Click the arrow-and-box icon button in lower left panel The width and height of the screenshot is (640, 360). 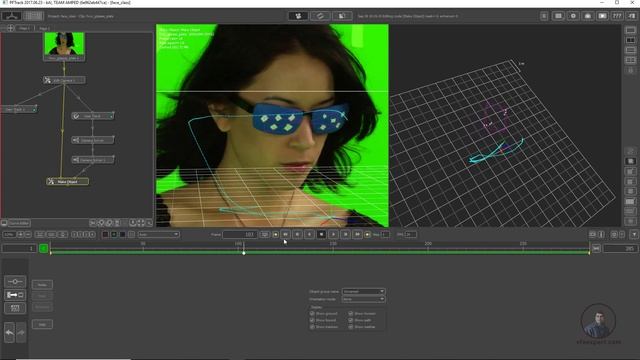coord(15,295)
